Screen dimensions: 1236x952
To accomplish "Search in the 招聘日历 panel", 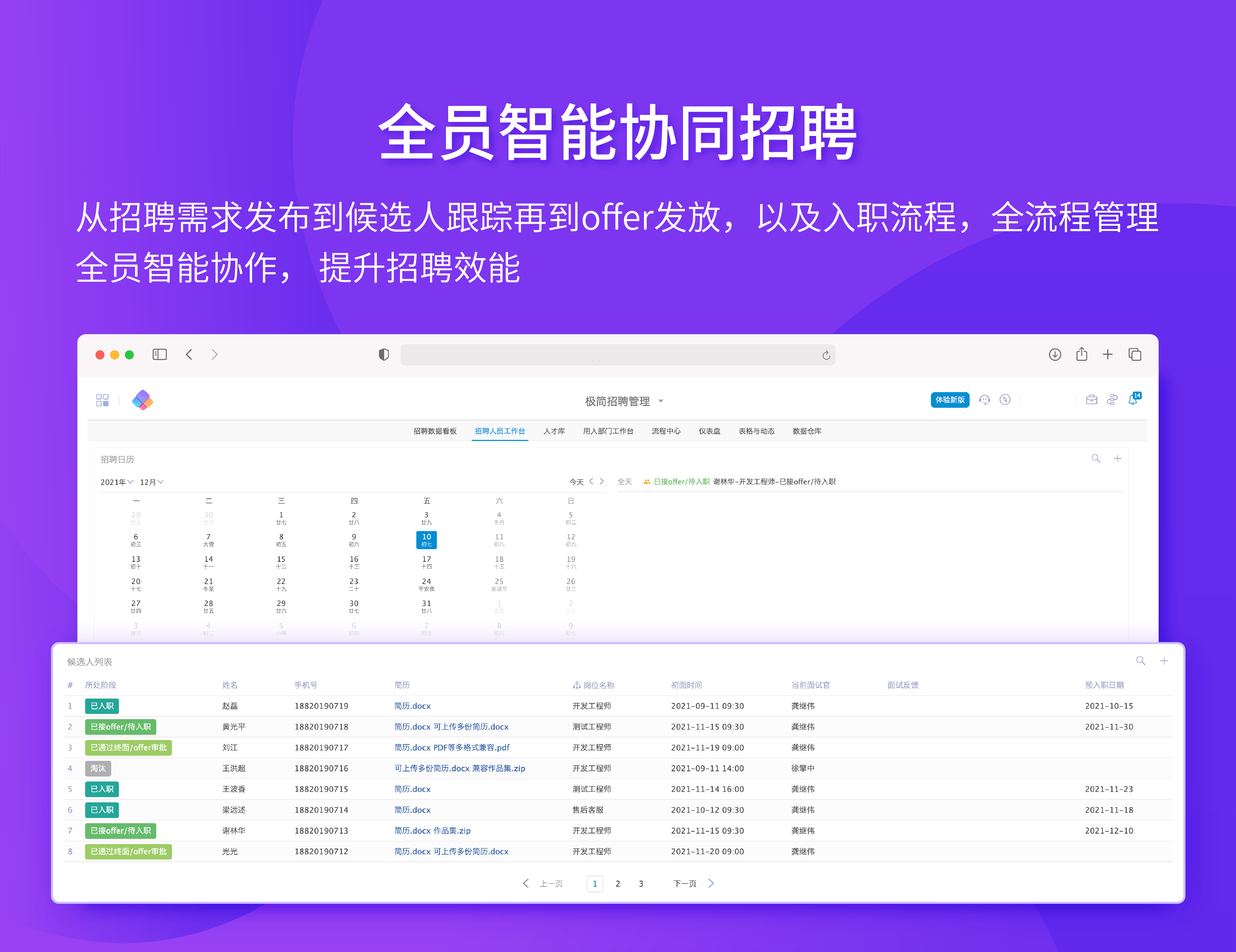I will 1096,459.
